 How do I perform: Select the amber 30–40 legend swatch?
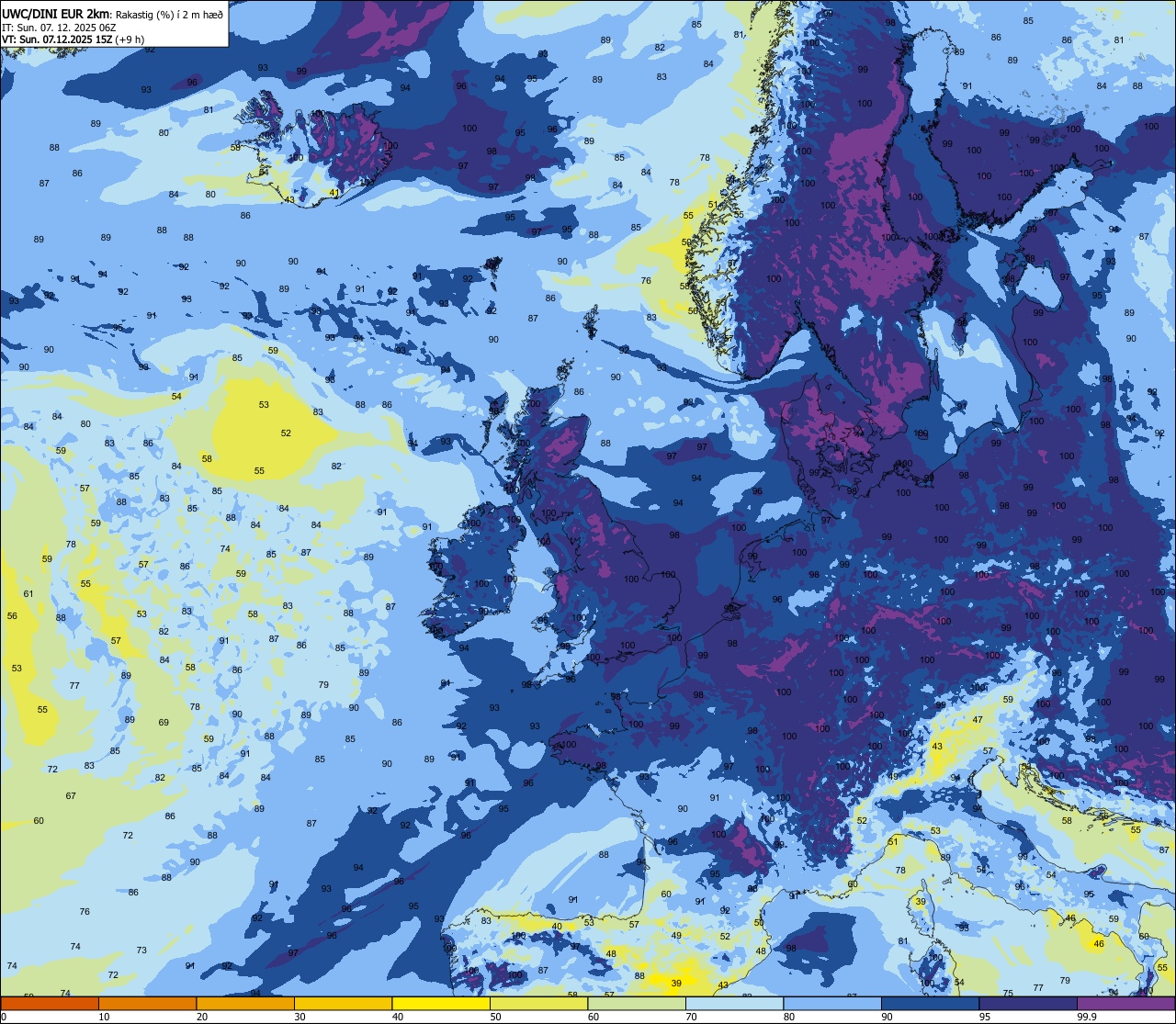[343, 1003]
